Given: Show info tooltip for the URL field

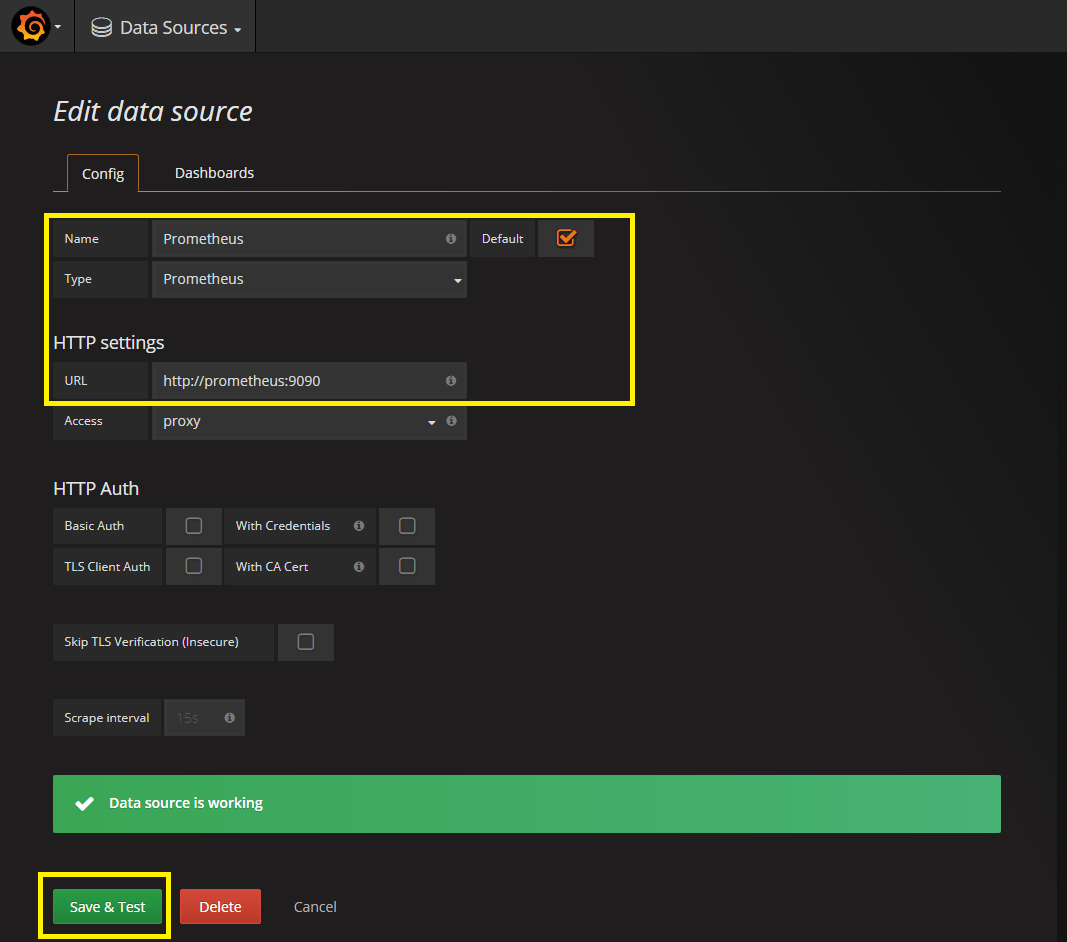Looking at the screenshot, I should click(450, 380).
